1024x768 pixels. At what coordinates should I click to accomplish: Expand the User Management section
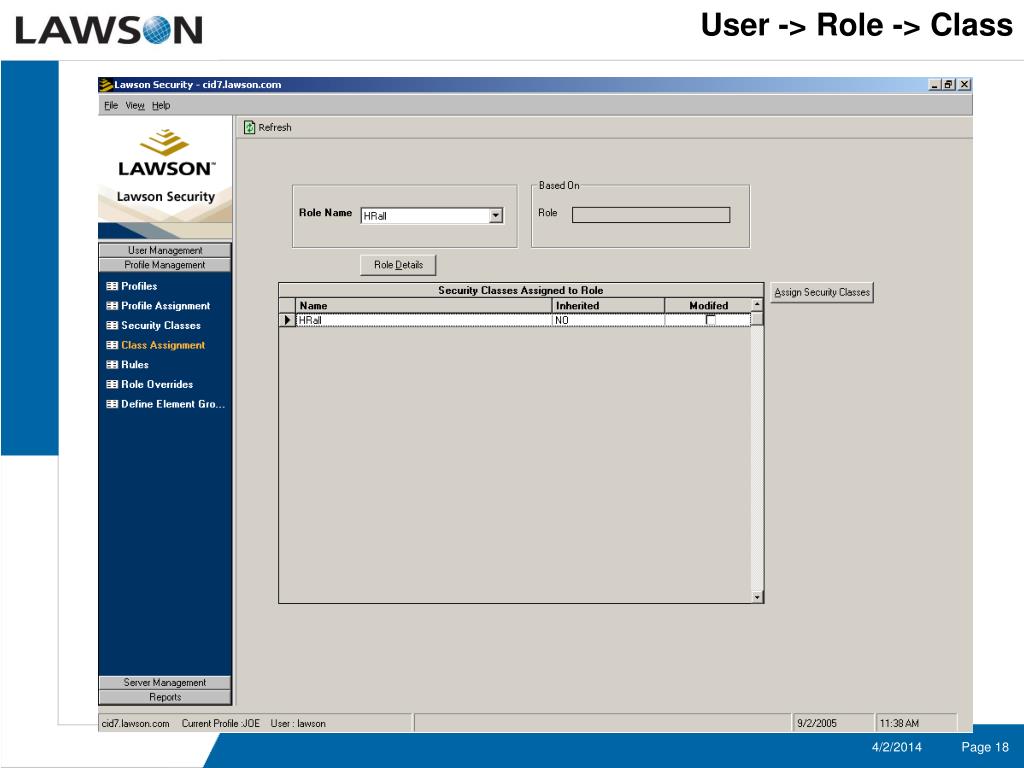point(165,250)
